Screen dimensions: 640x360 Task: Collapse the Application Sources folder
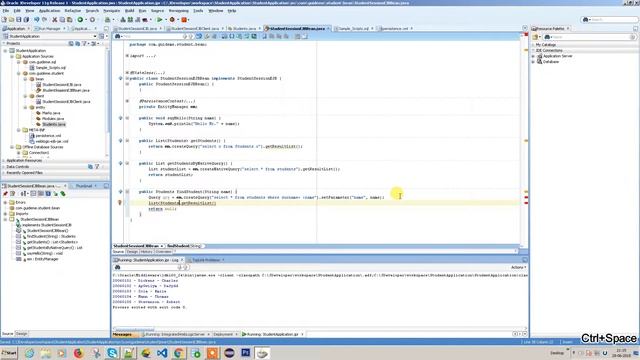pos(12,56)
